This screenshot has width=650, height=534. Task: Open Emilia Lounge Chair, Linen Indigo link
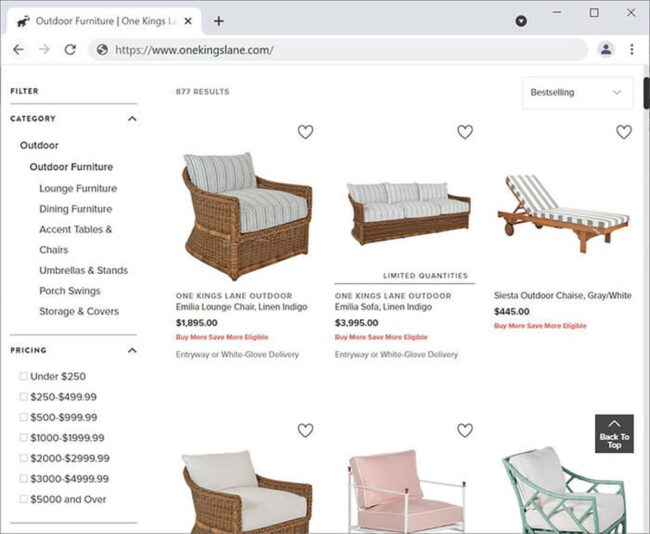(x=241, y=307)
